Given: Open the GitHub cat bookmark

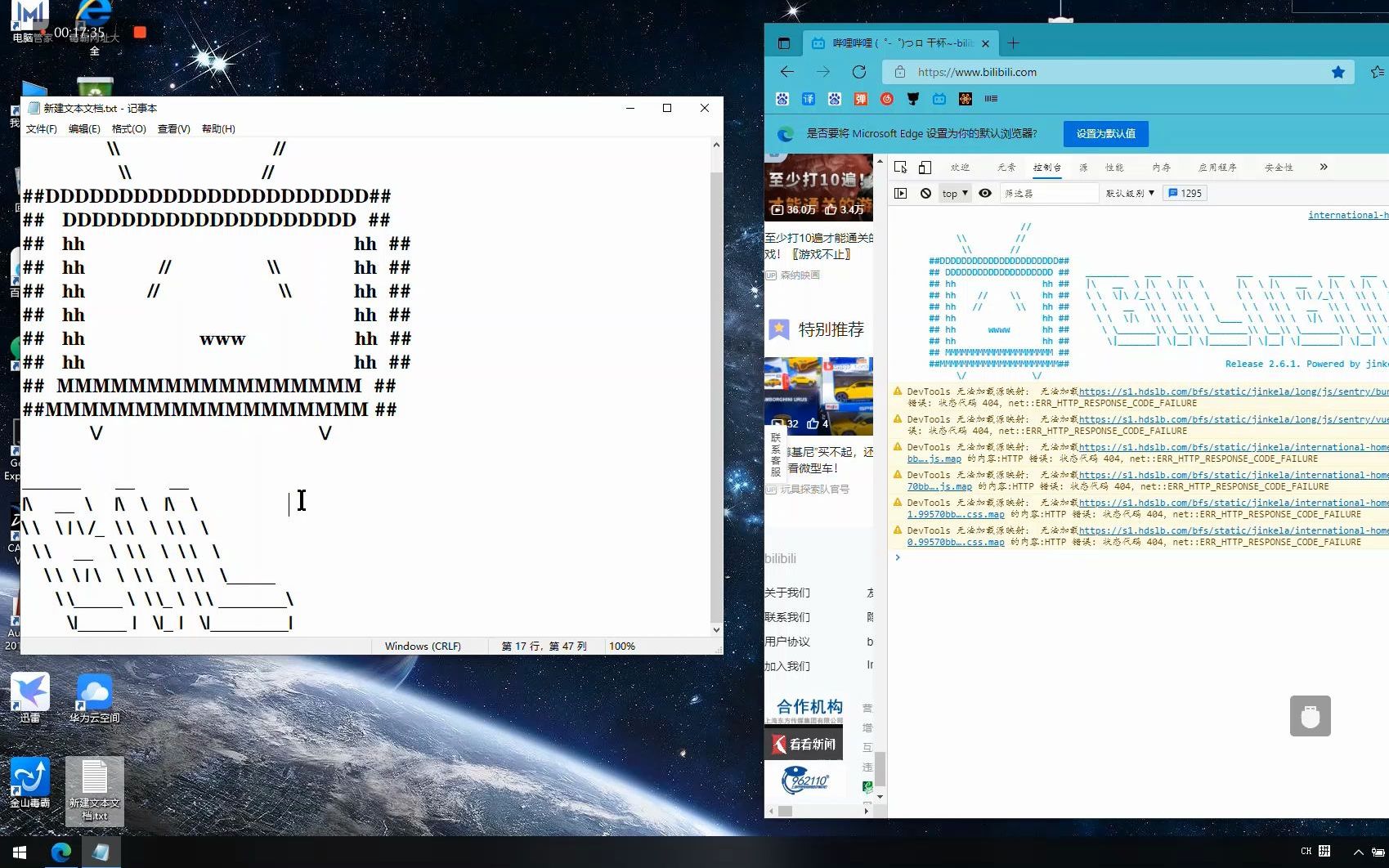Looking at the screenshot, I should (x=913, y=99).
